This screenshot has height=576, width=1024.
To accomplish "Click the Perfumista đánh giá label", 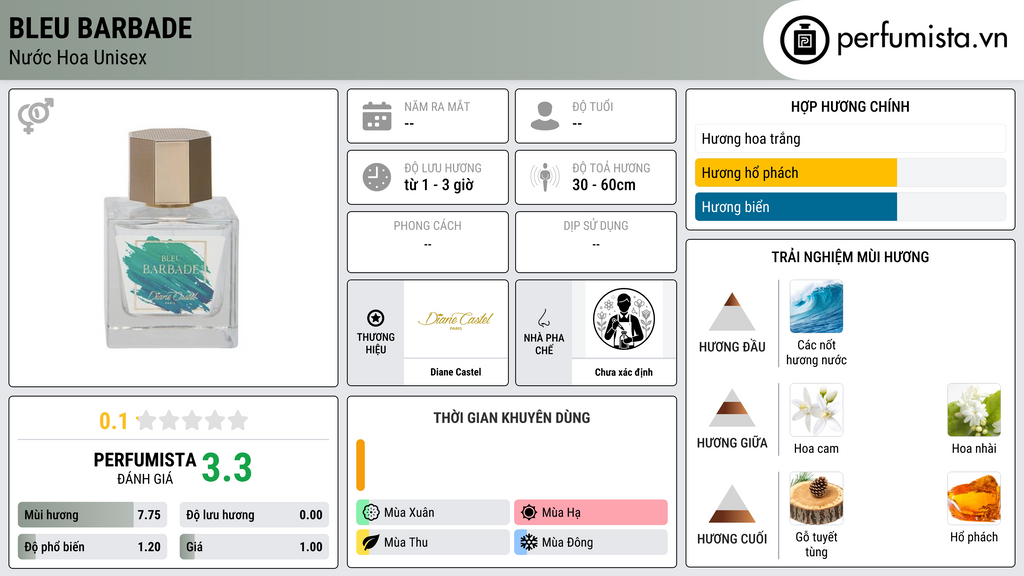I will [x=144, y=468].
